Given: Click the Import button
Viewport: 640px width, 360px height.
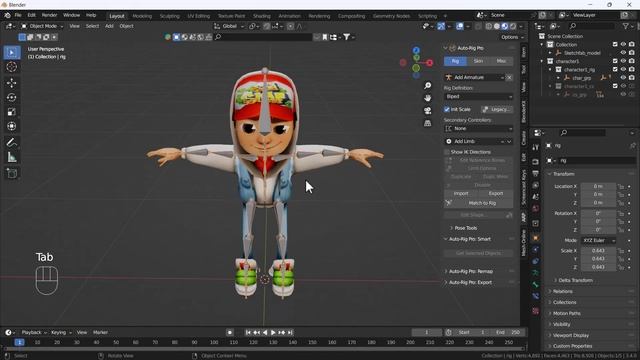Looking at the screenshot, I should tap(461, 193).
